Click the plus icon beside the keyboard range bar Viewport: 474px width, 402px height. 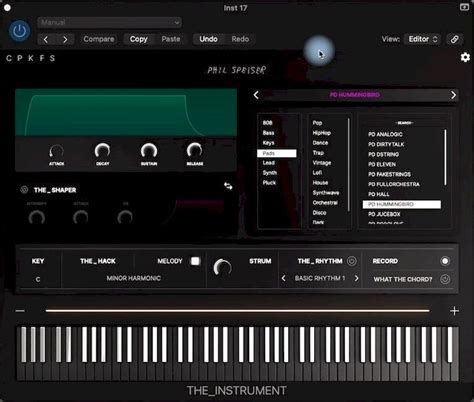[454, 311]
